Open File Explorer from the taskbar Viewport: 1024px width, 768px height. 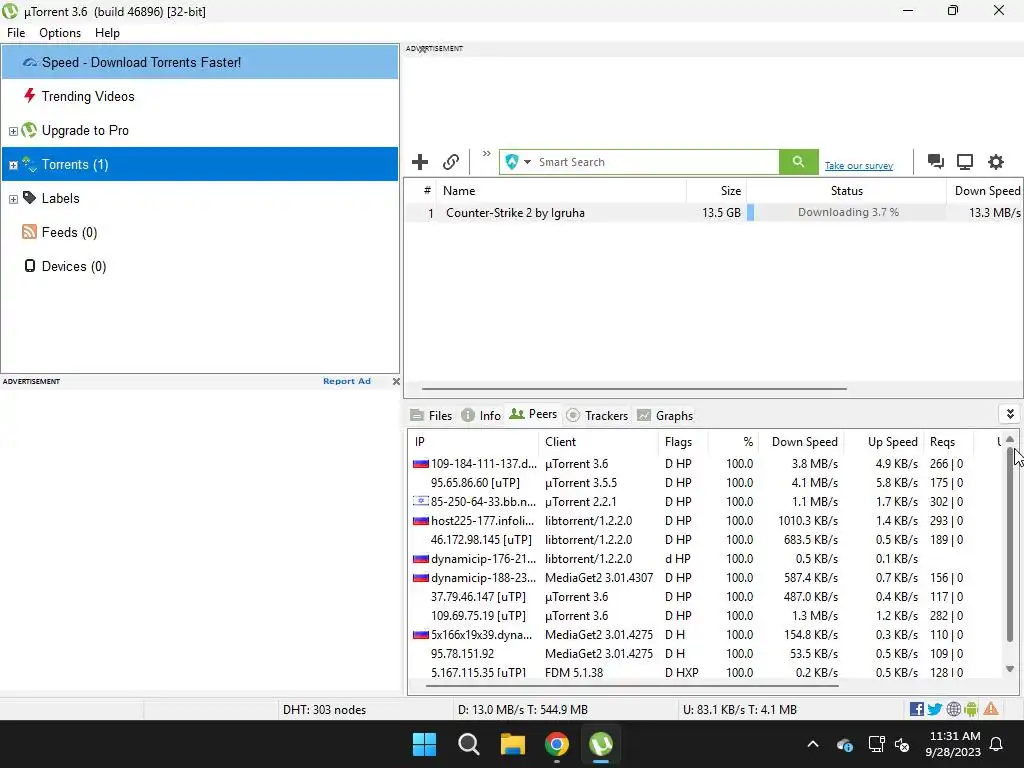513,744
